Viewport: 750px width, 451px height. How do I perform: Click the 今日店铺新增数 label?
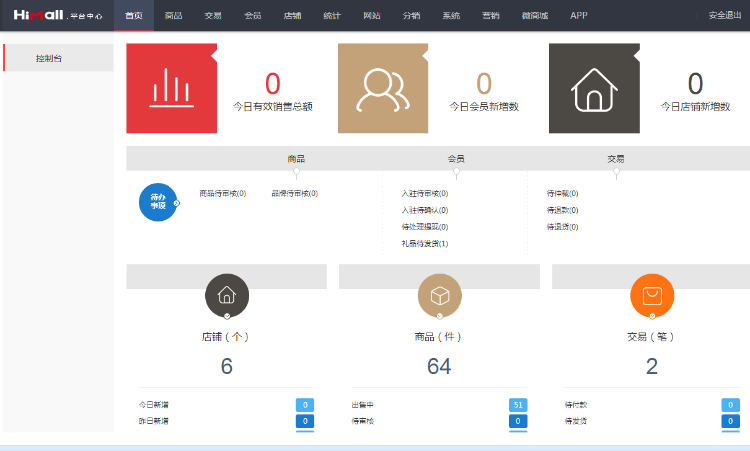[695, 106]
